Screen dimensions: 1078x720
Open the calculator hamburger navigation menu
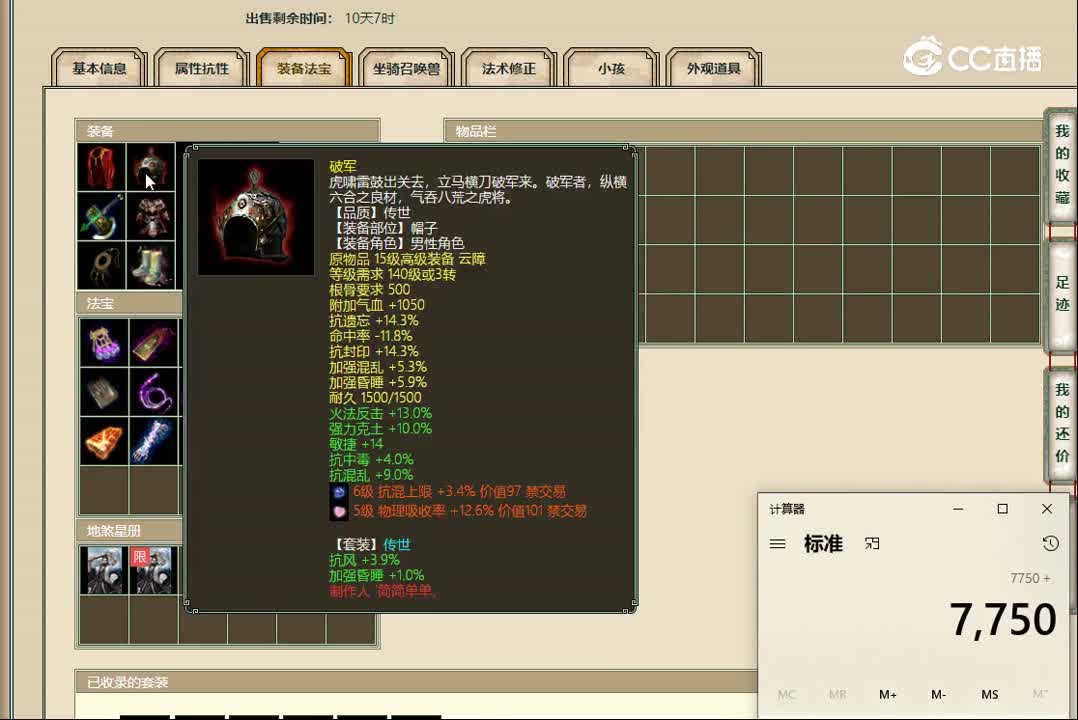click(777, 543)
